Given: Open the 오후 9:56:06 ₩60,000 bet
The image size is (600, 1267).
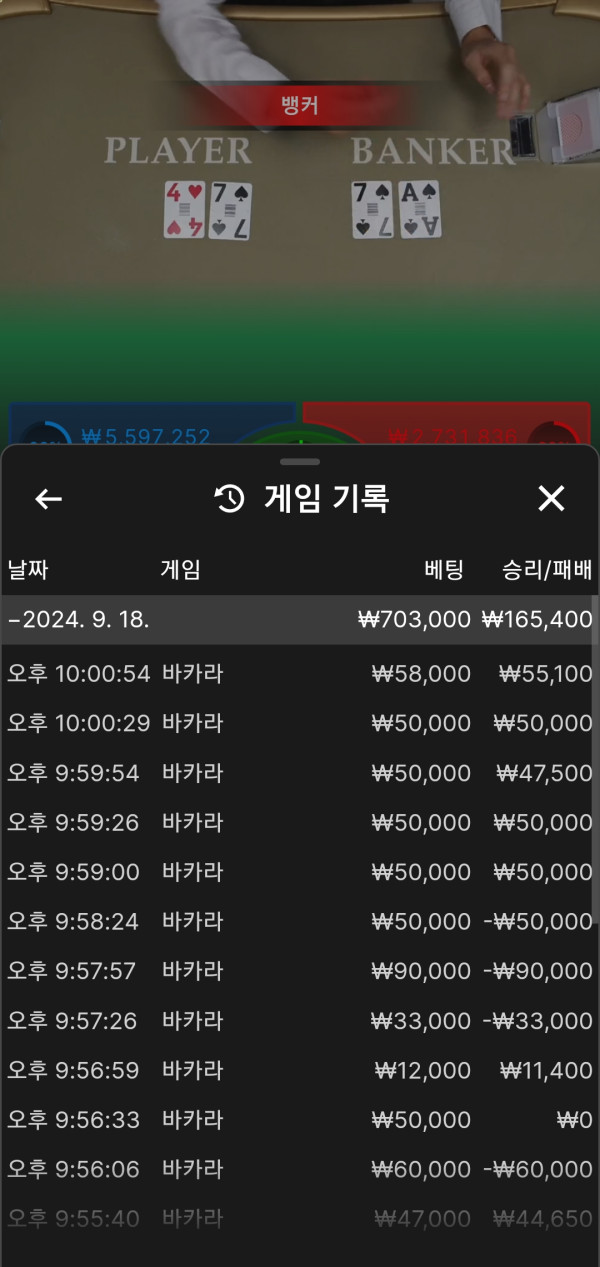Looking at the screenshot, I should click(300, 1169).
